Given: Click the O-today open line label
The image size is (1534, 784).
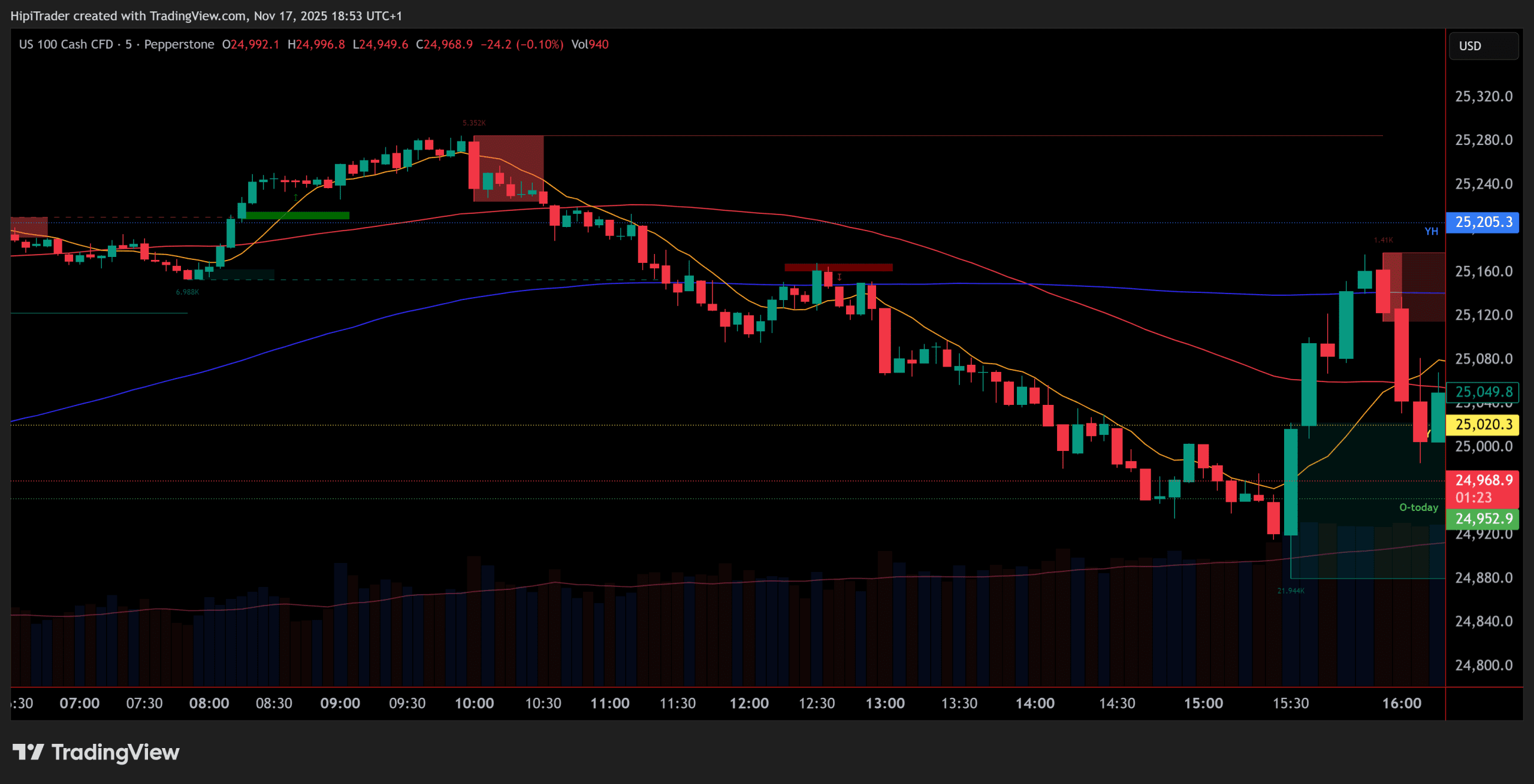Looking at the screenshot, I should 1418,507.
